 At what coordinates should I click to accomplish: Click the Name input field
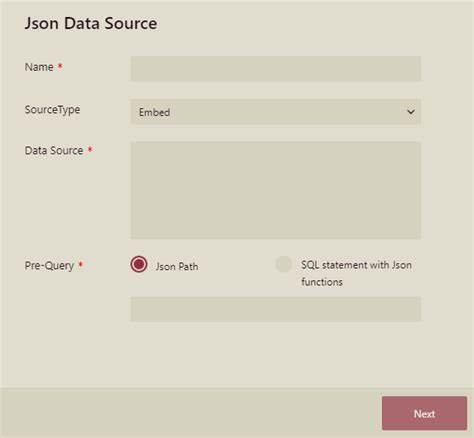point(276,69)
